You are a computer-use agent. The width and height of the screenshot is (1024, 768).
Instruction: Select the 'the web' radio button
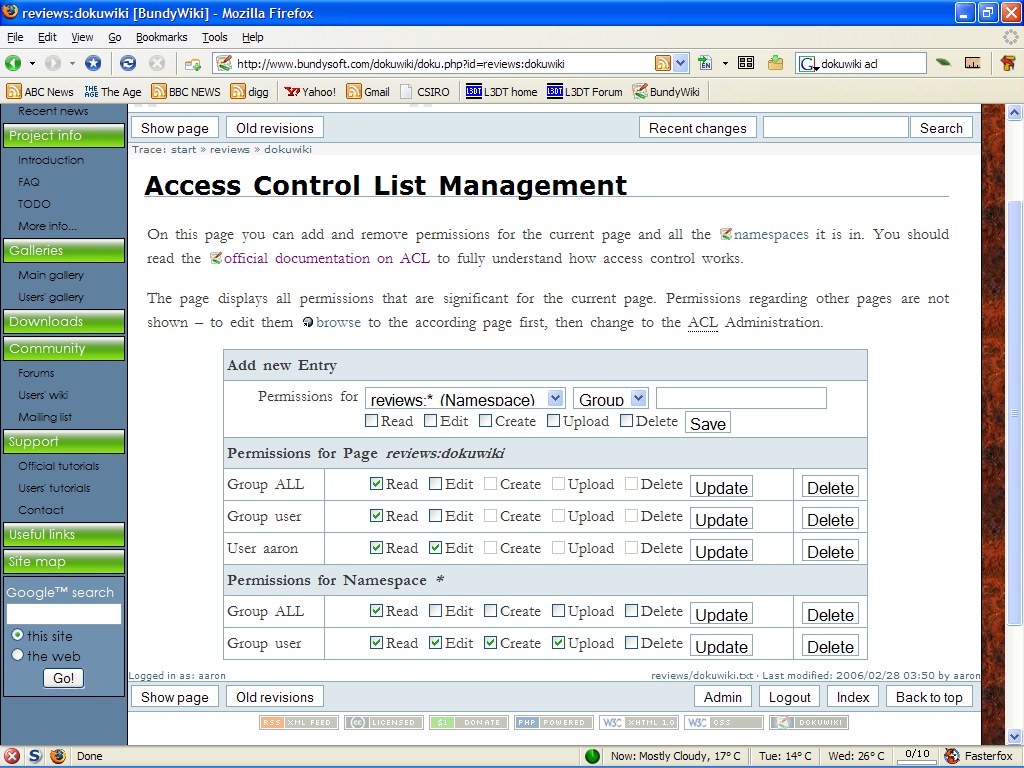click(17, 656)
